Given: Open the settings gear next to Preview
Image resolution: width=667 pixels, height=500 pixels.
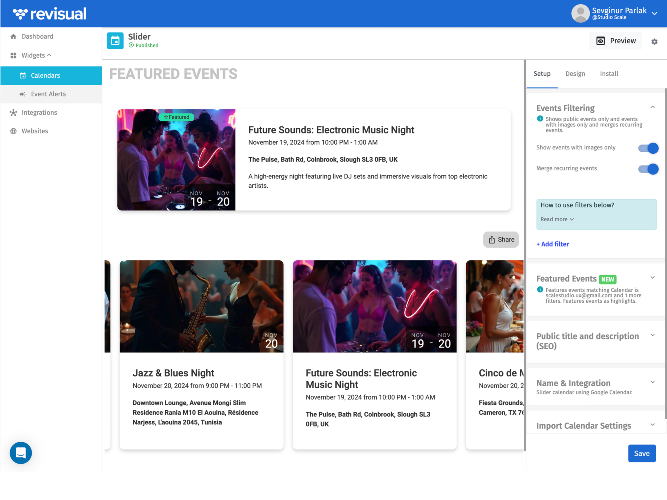Looking at the screenshot, I should point(654,41).
